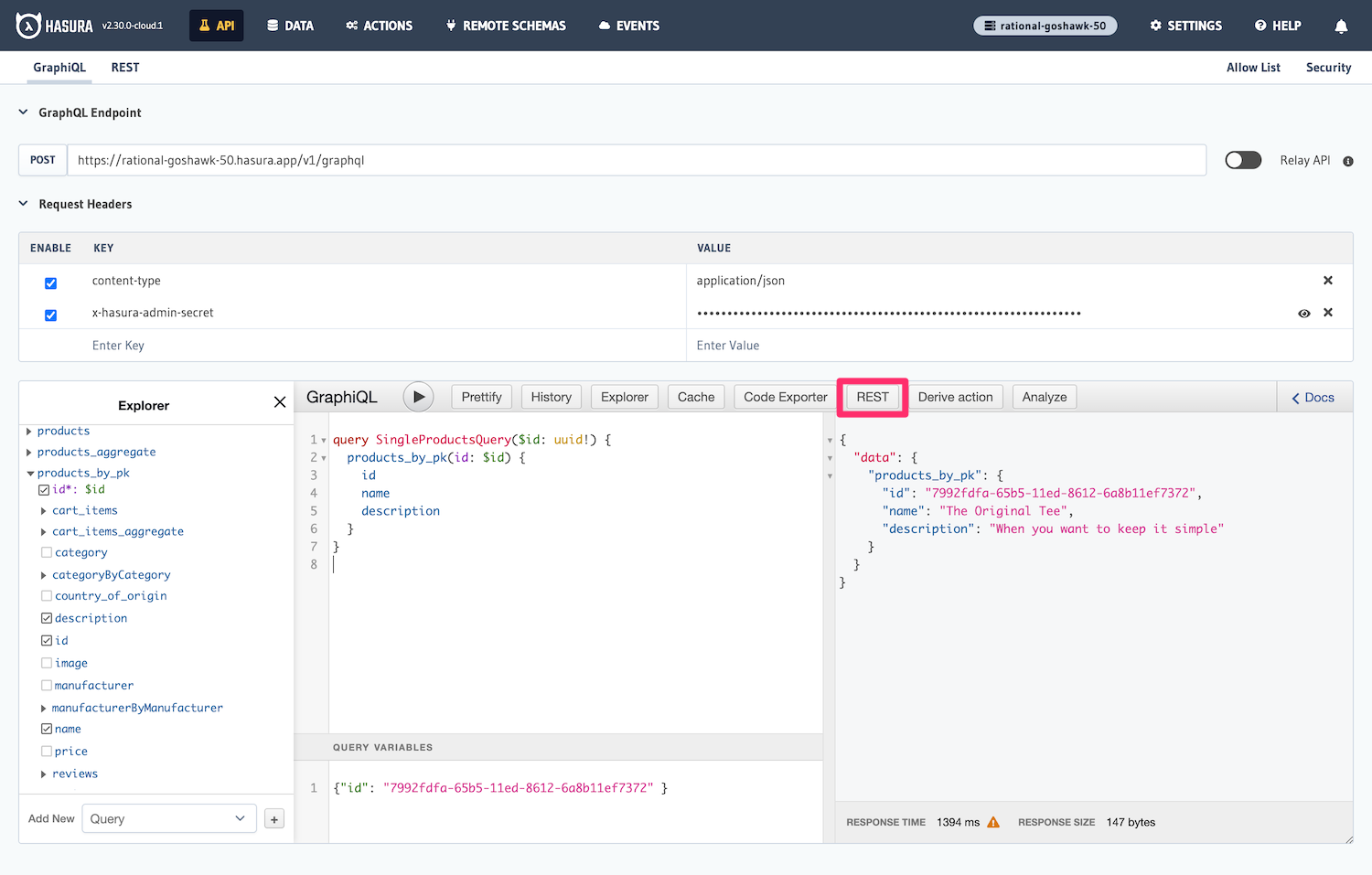Remove the content-type header
The width and height of the screenshot is (1372, 875).
tap(1328, 280)
